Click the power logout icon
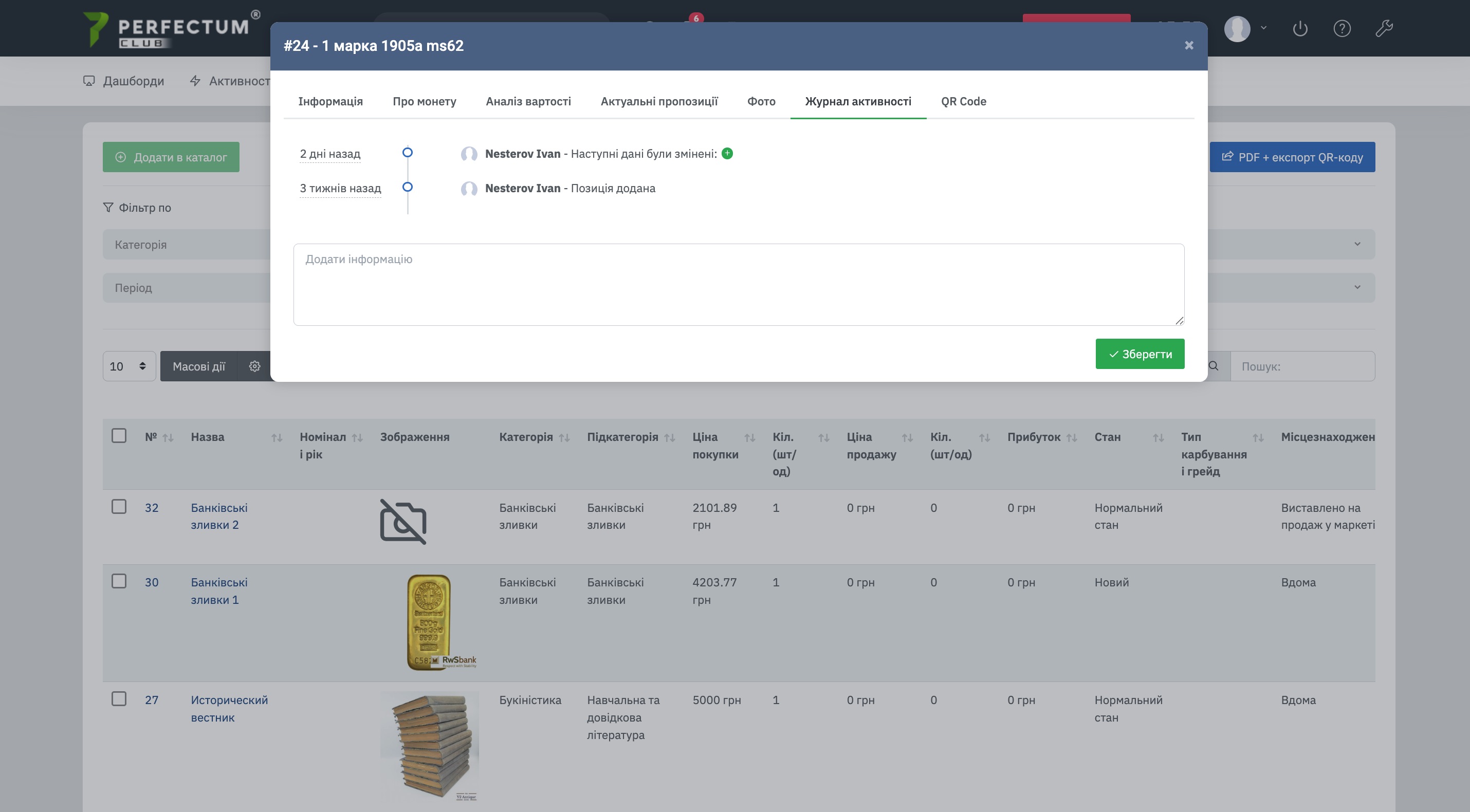The image size is (1470, 812). pos(1300,28)
